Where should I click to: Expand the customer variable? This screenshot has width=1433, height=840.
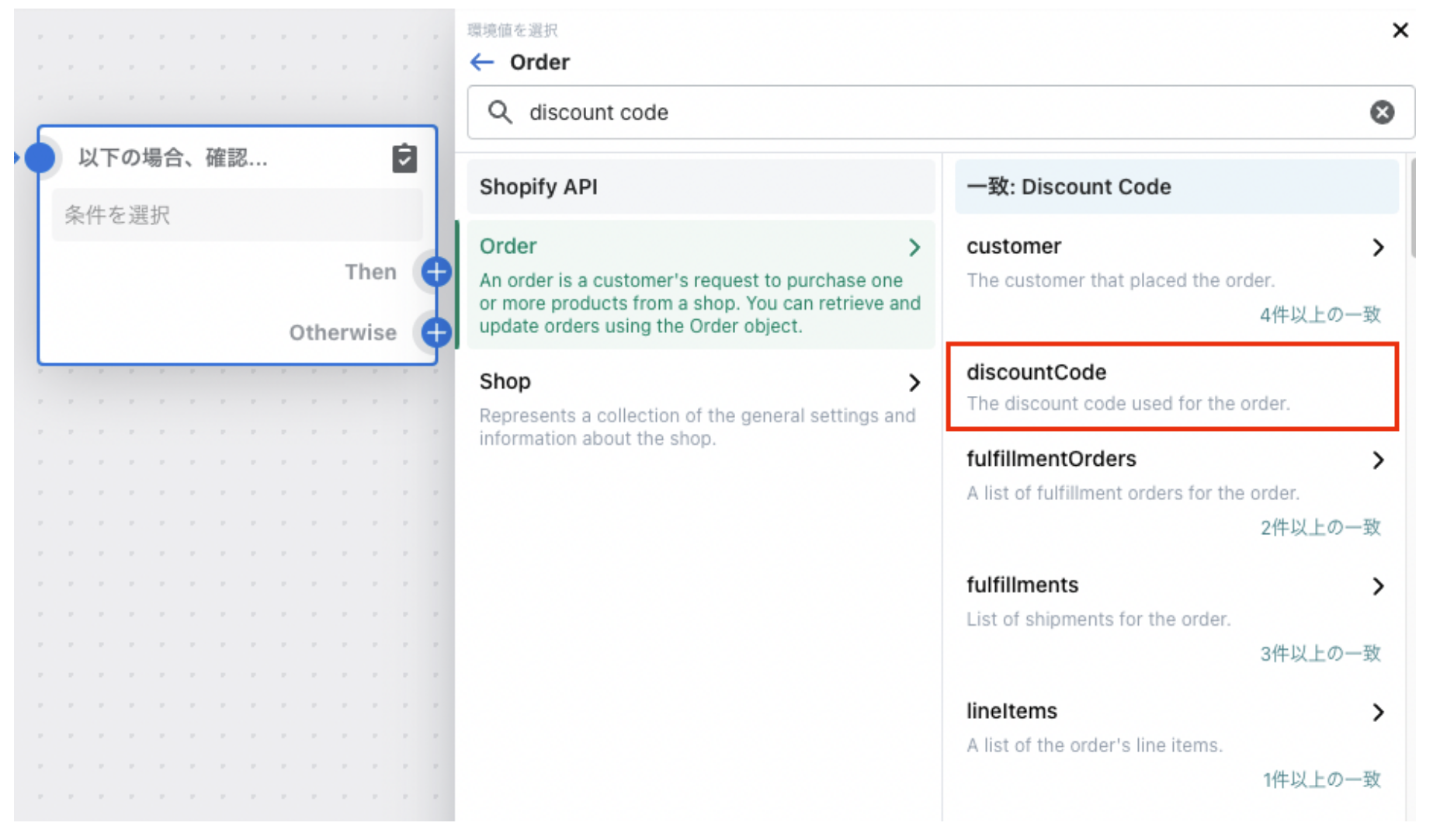1379,248
